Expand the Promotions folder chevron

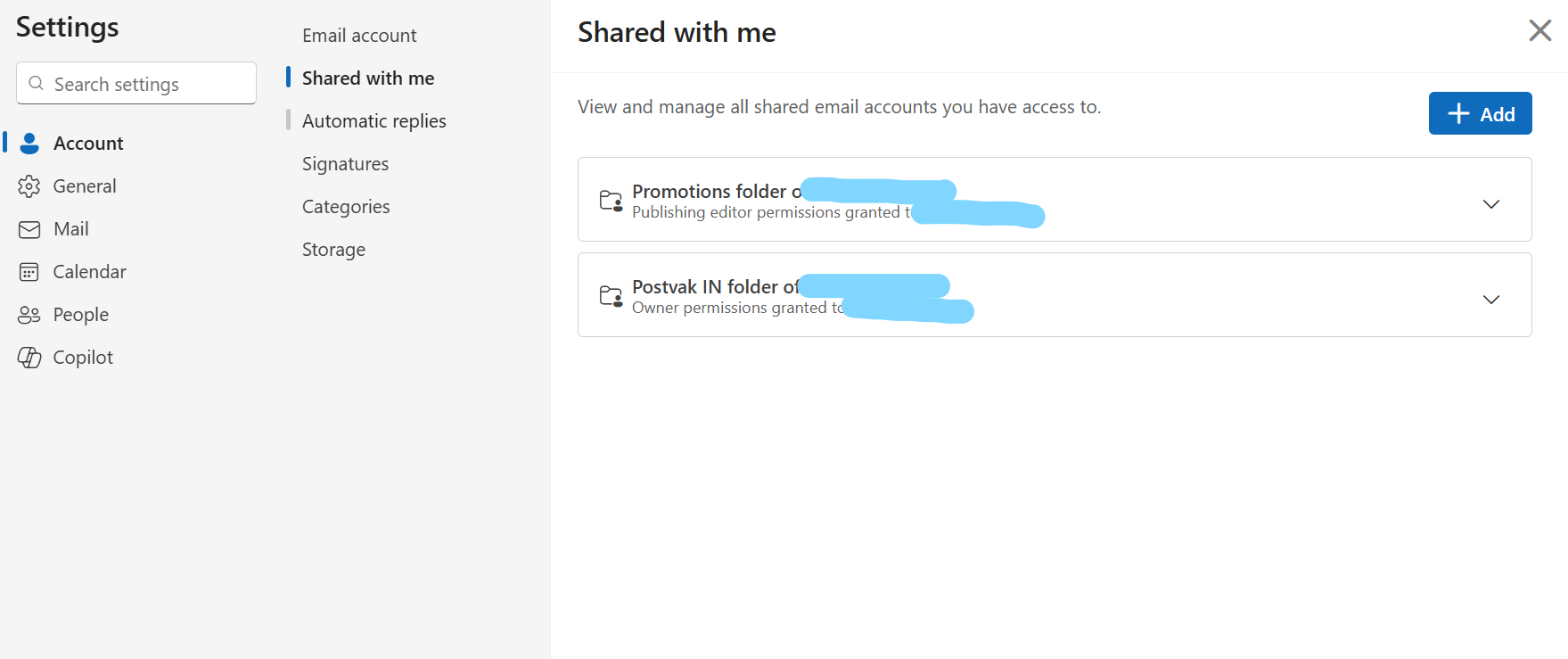point(1490,204)
